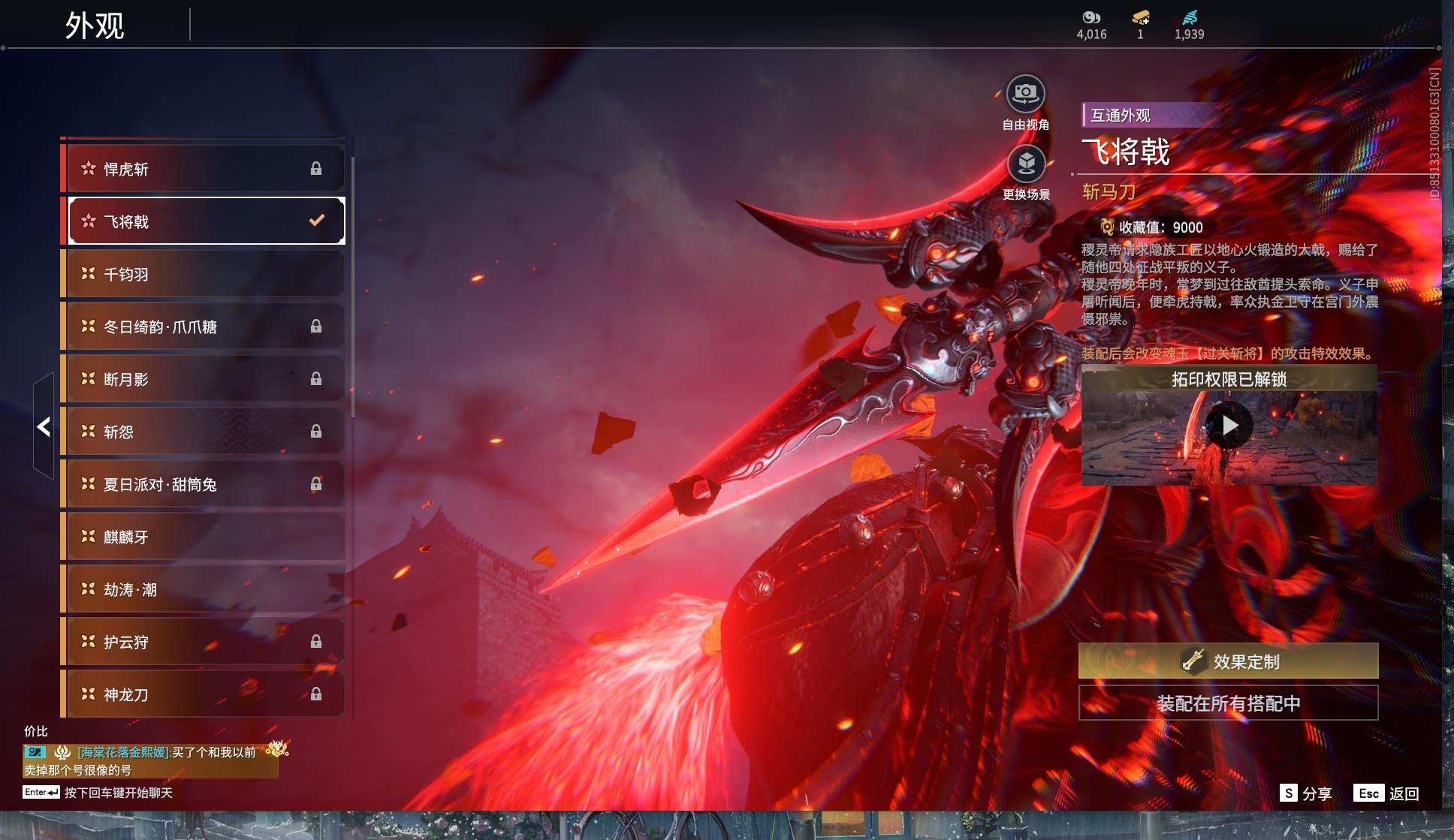Select the 麒麟牙 weapon skin
This screenshot has height=840, width=1454.
[x=203, y=537]
